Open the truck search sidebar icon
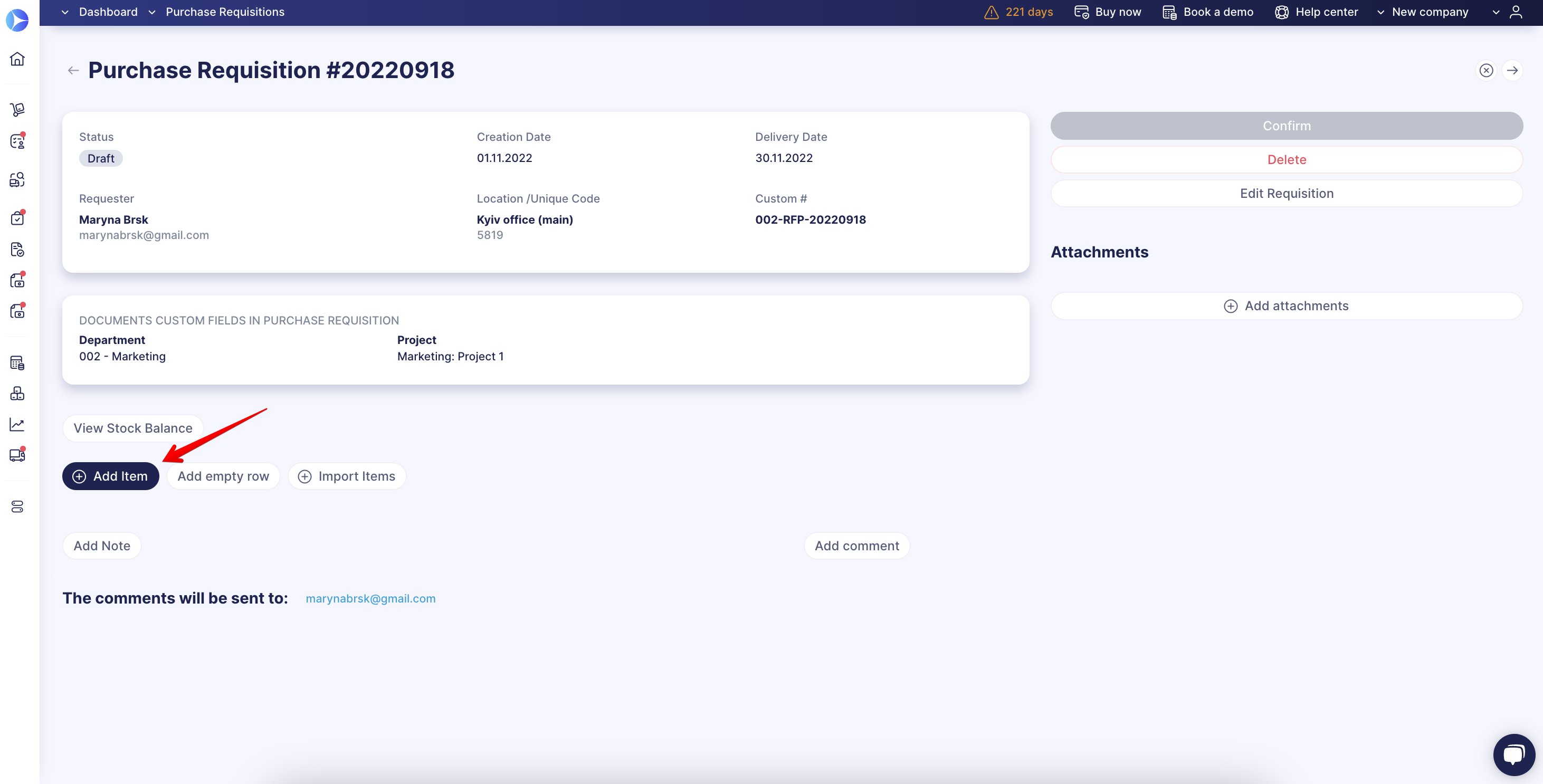The width and height of the screenshot is (1543, 784). point(17,180)
